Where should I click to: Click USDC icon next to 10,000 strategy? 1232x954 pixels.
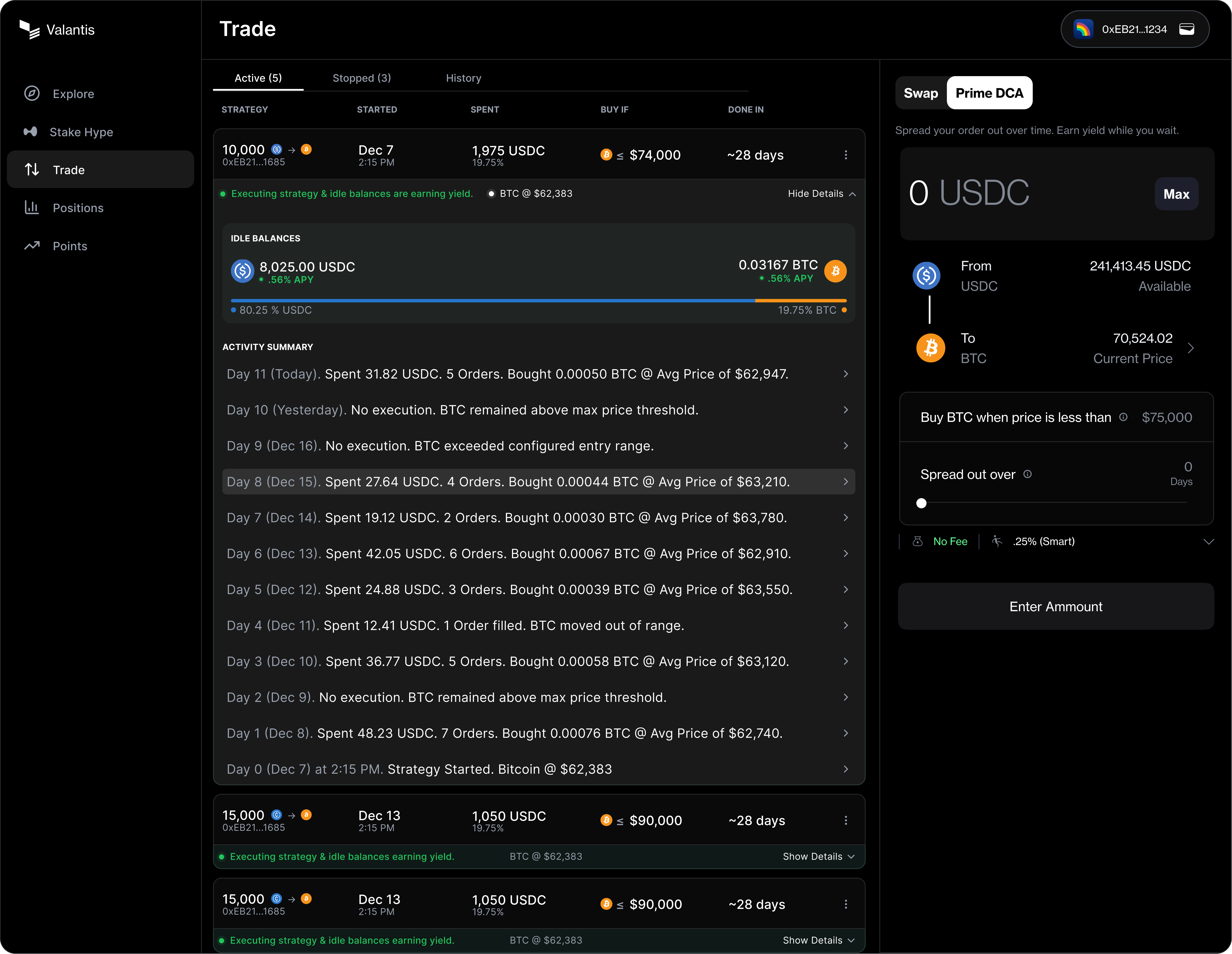pyautogui.click(x=276, y=149)
